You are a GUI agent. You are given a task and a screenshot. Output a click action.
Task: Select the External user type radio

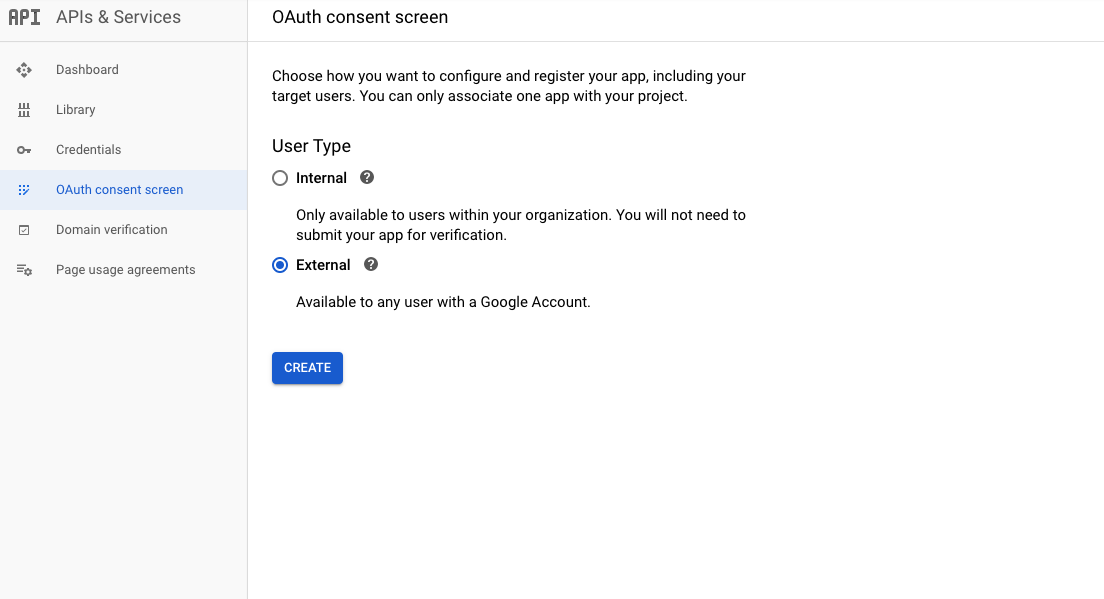(280, 265)
